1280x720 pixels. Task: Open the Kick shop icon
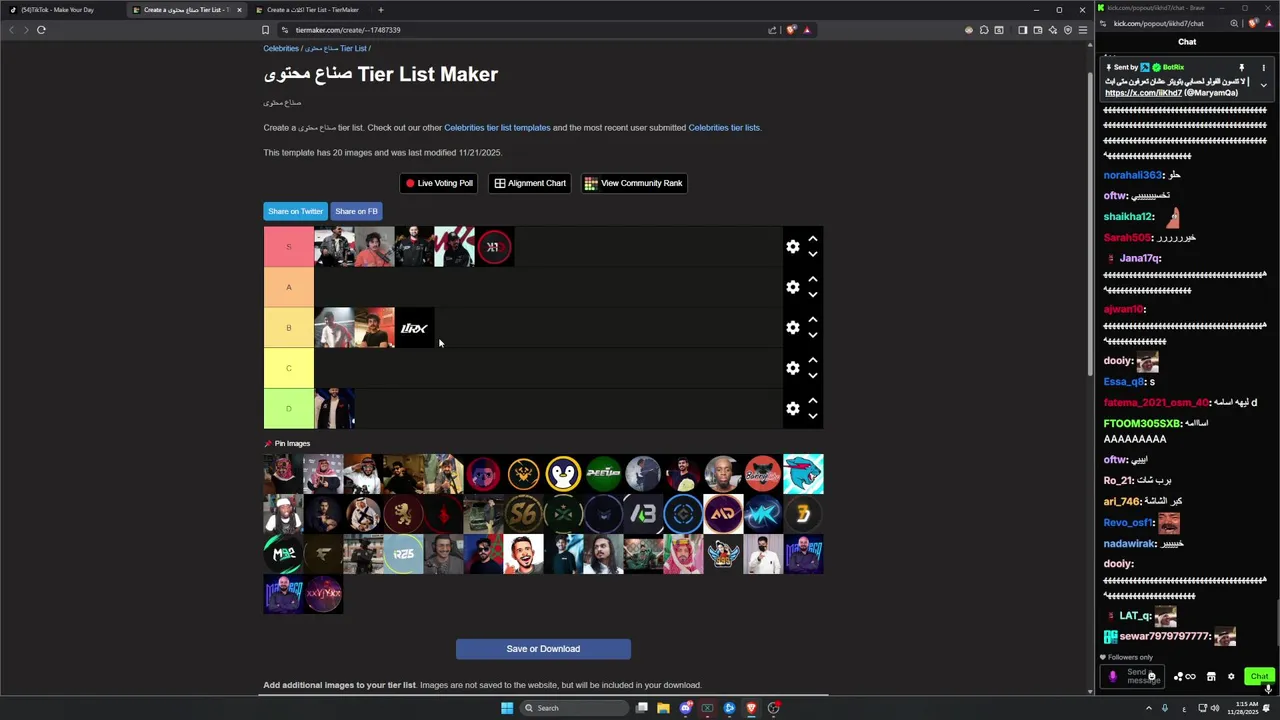(x=1211, y=677)
